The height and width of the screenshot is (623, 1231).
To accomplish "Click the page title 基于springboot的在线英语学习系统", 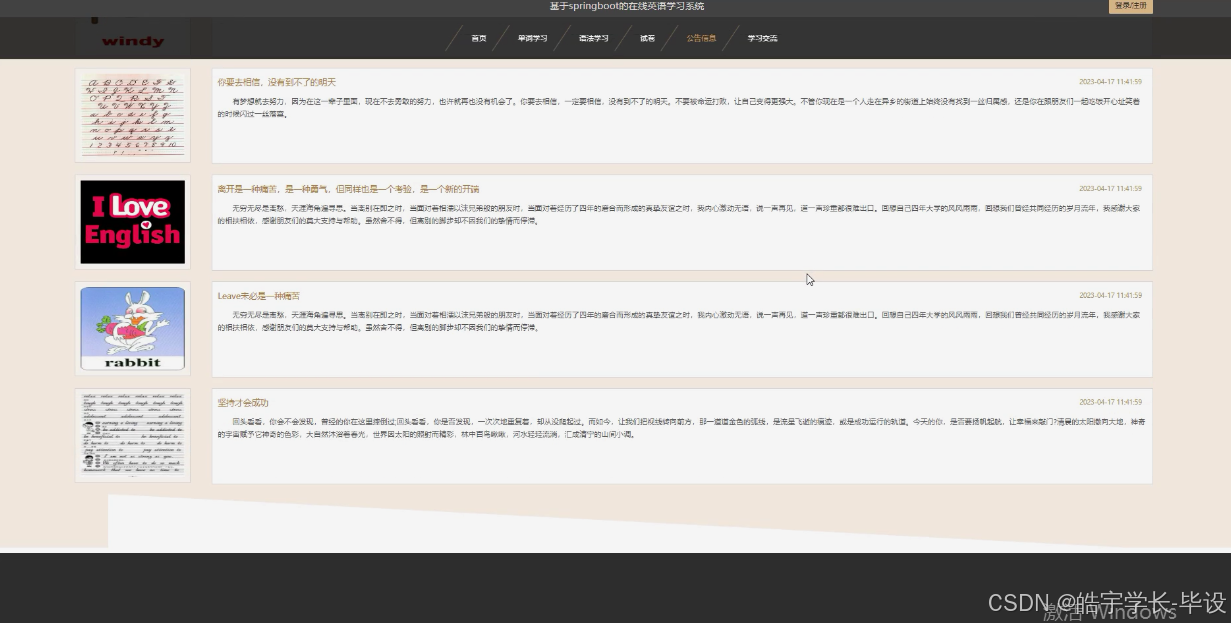I will 627,6.
